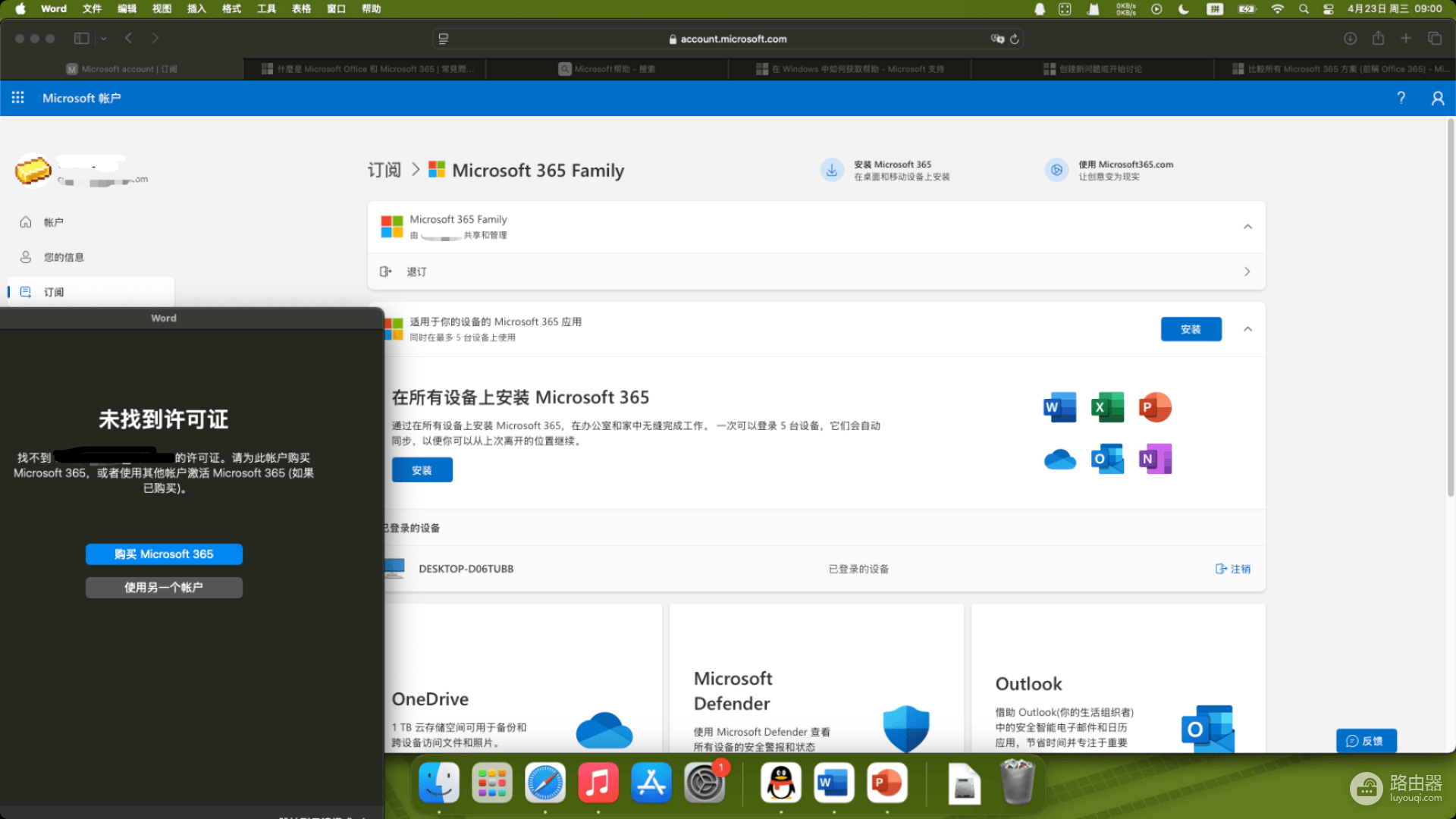Open 安装 Microsoft 365 download link
The height and width of the screenshot is (819, 1456).
886,171
